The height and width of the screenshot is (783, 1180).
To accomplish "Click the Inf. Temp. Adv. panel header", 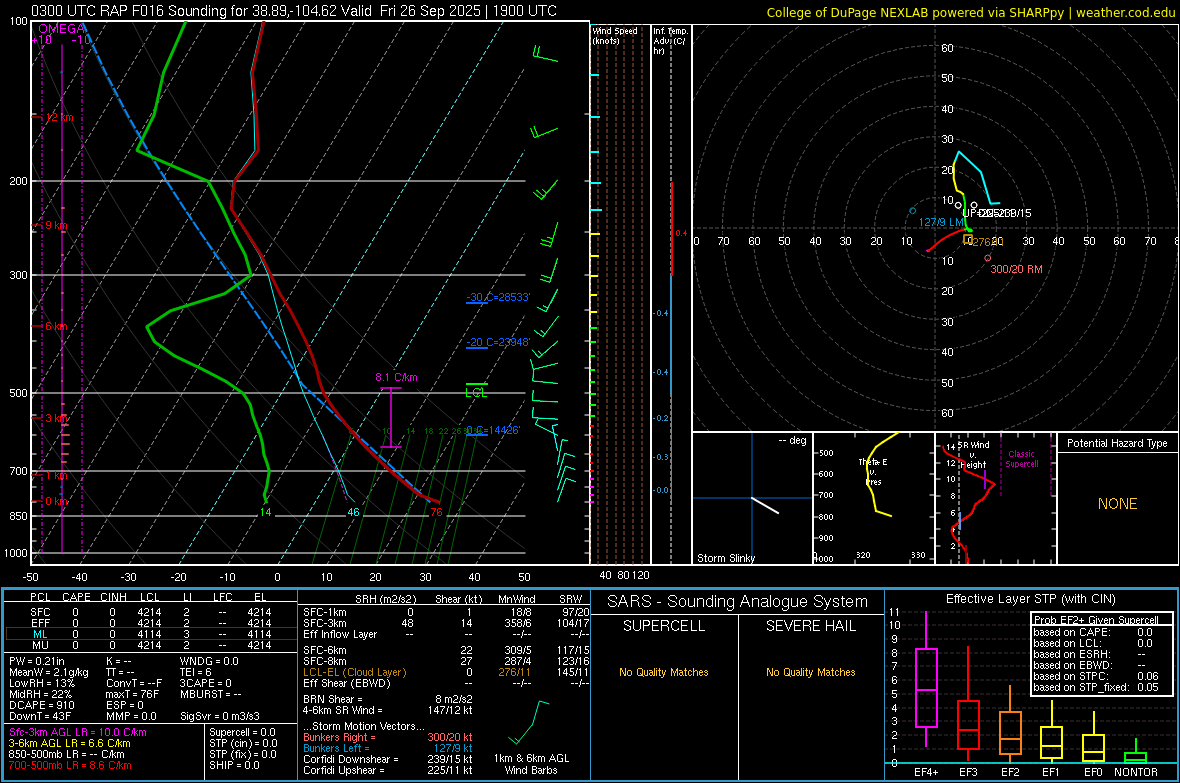I will coord(670,41).
